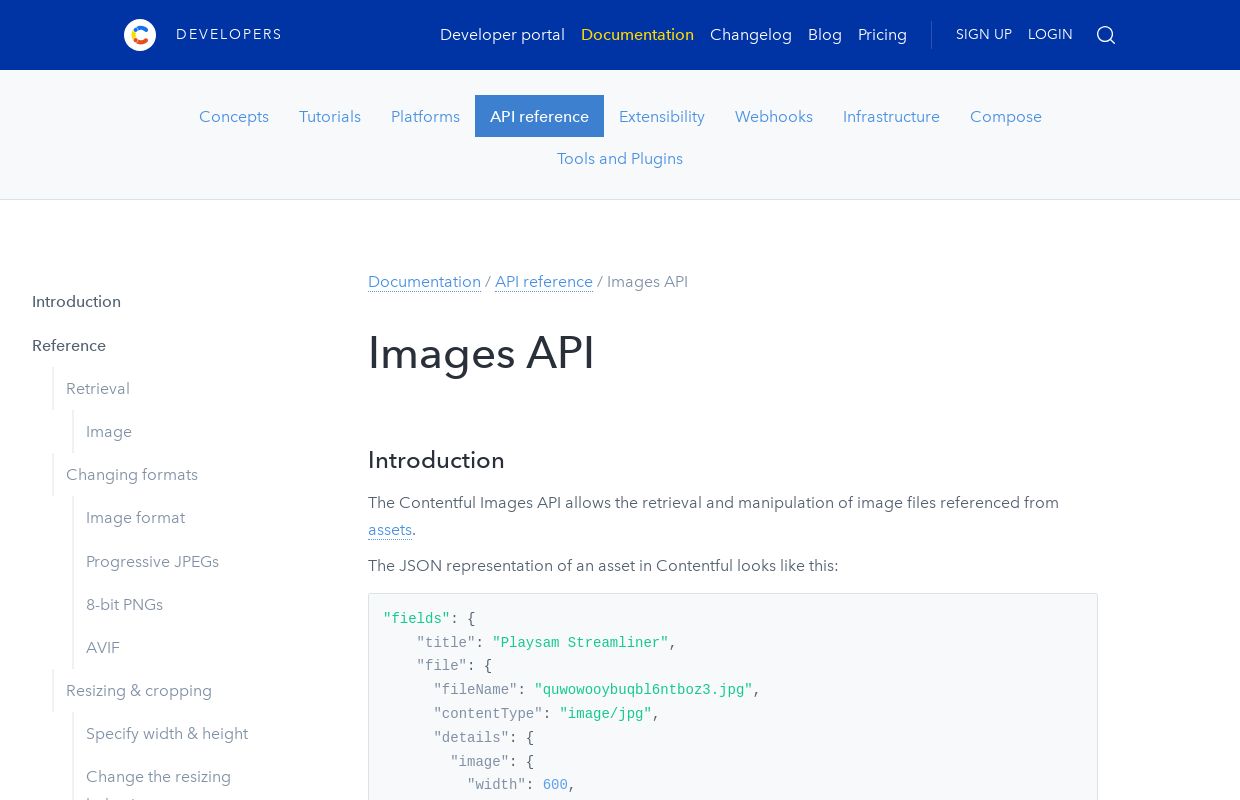Click the "Playsam Streamliner" title value

click(580, 643)
